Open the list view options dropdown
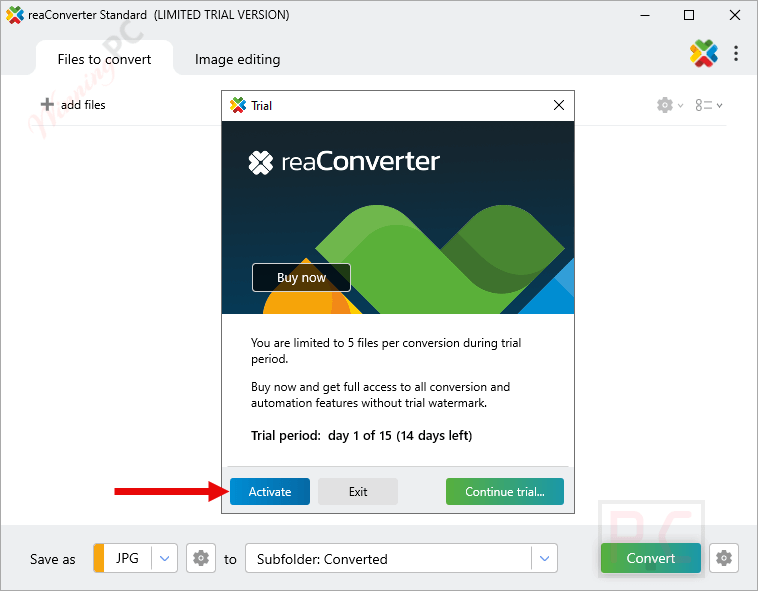This screenshot has height=591, width=758. point(709,105)
